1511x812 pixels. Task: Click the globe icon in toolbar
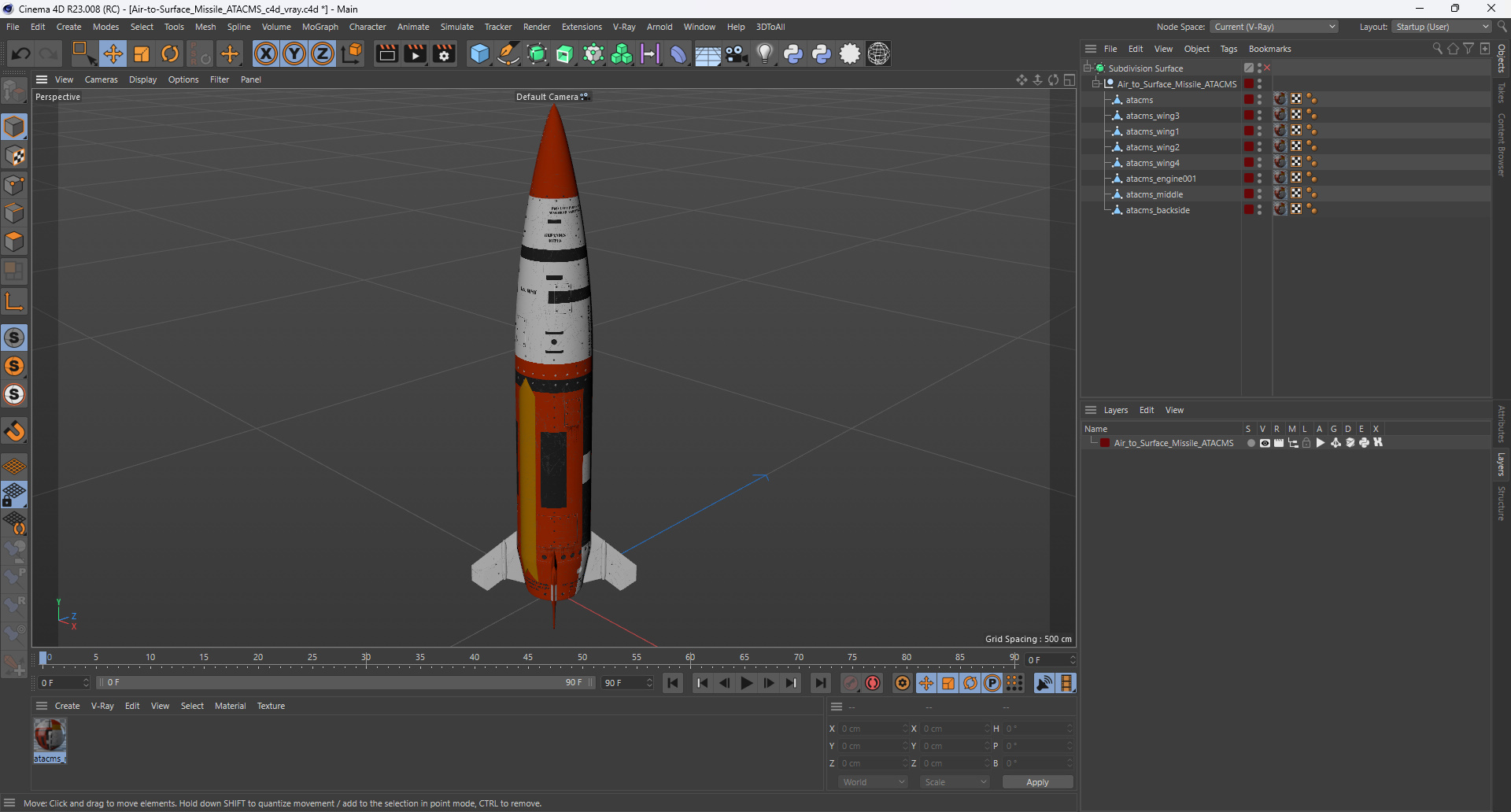click(x=878, y=54)
